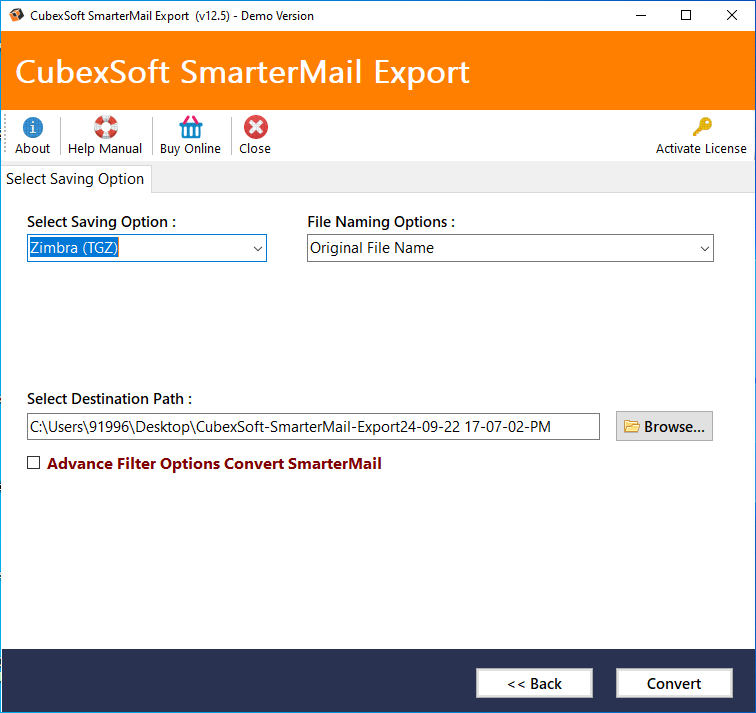Go back with the << Back button
This screenshot has height=713, width=756.
click(534, 683)
